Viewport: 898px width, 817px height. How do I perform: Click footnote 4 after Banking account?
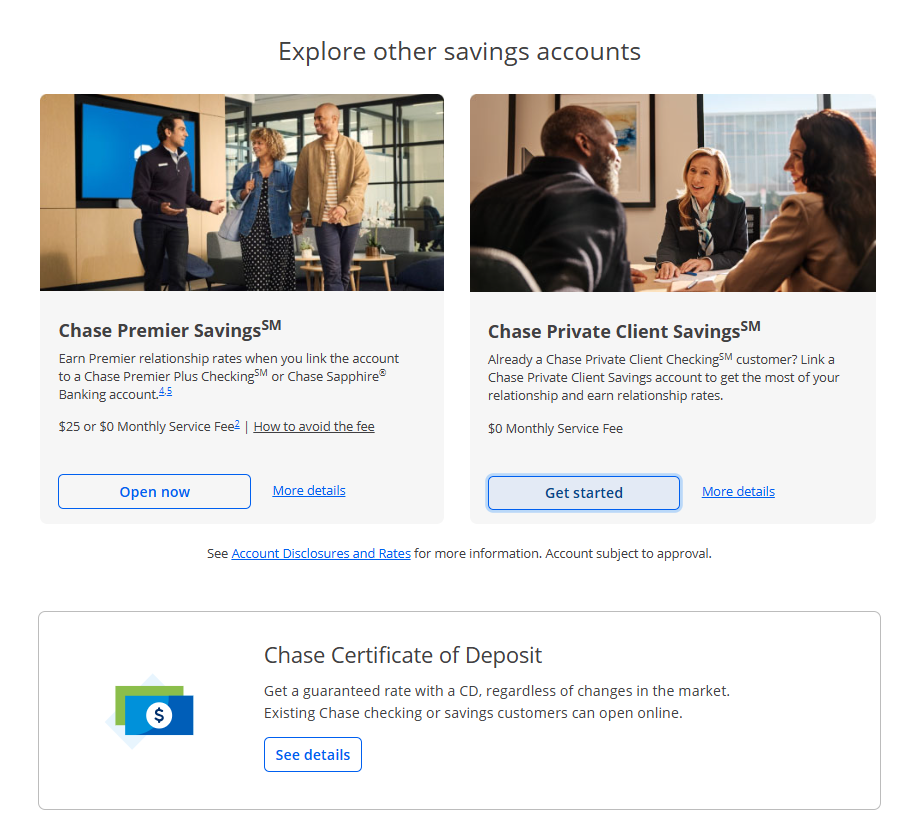[x=161, y=390]
